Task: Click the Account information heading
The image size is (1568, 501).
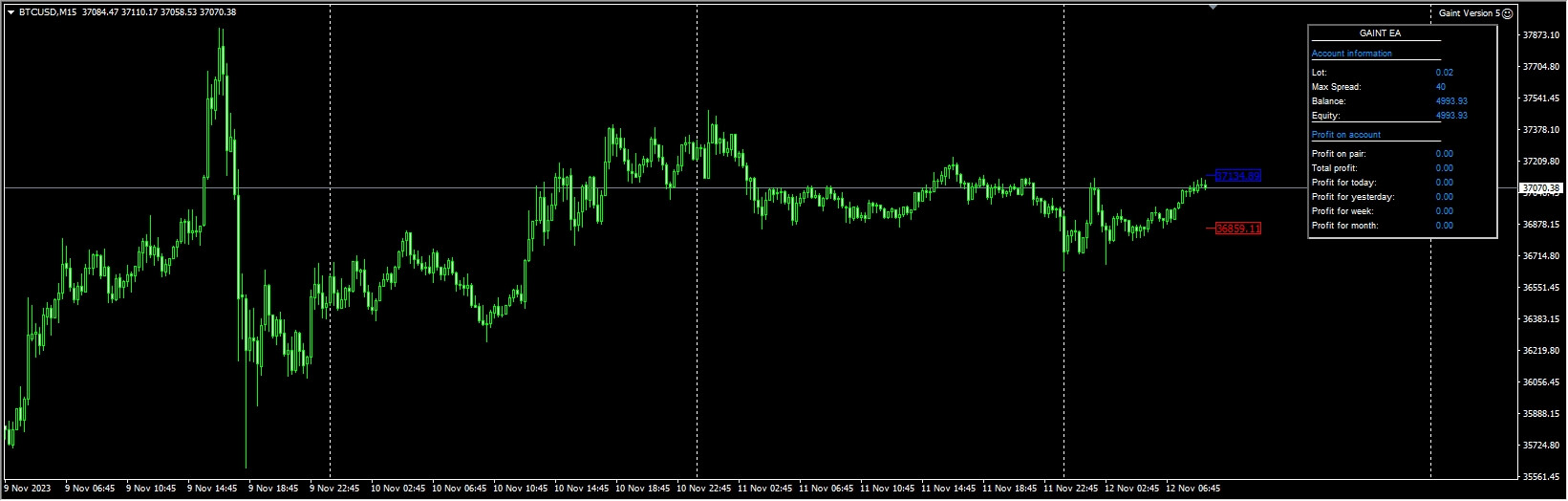Action: [x=1351, y=54]
